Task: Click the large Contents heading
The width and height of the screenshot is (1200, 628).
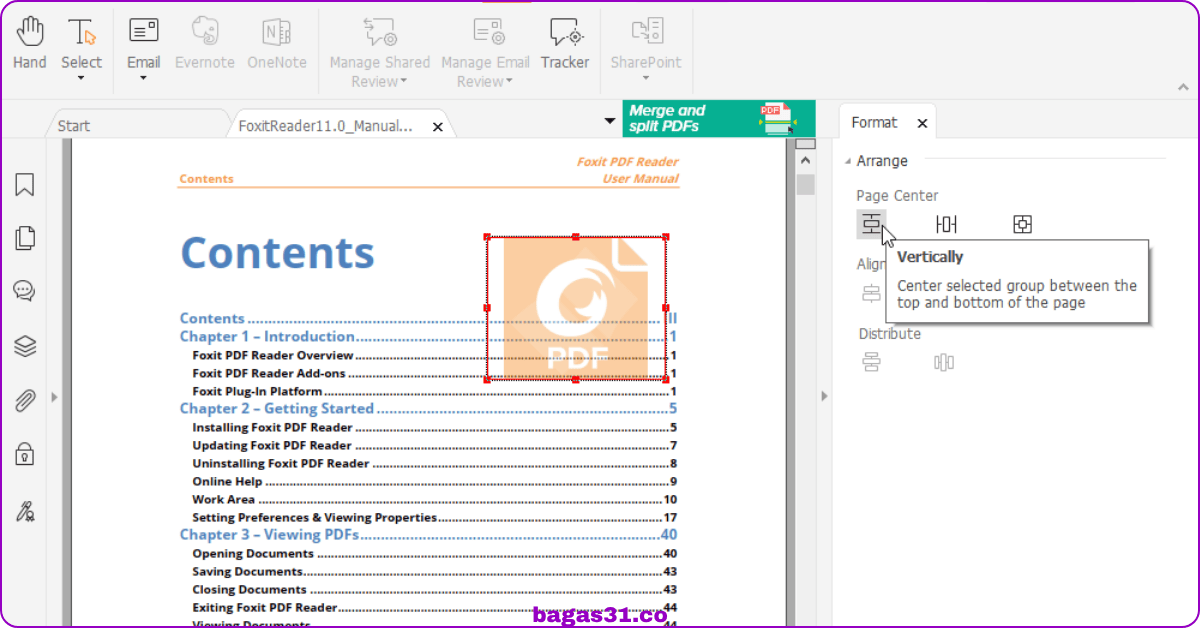Action: coord(277,253)
